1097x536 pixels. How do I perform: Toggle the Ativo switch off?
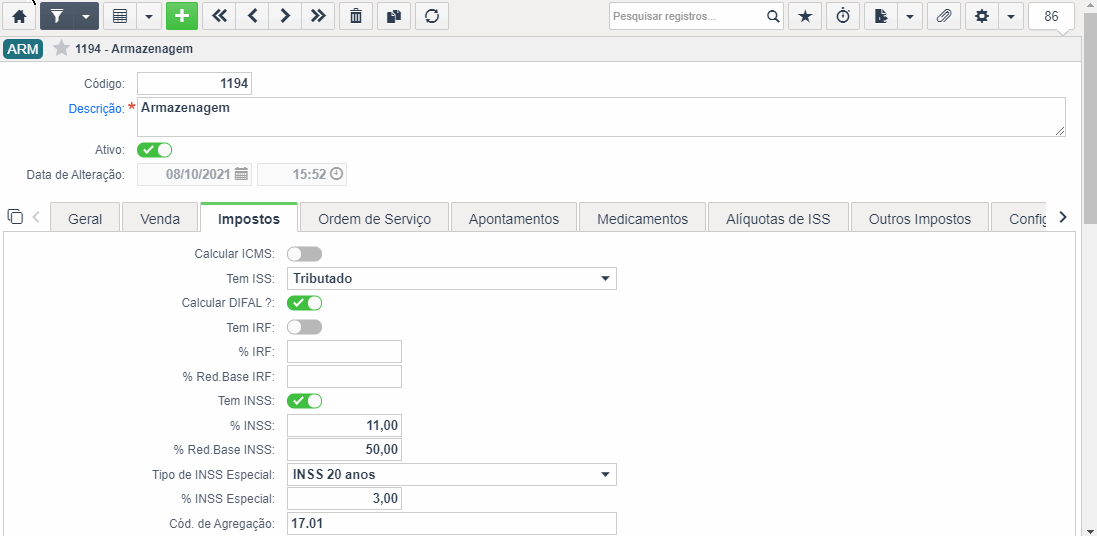tap(155, 150)
